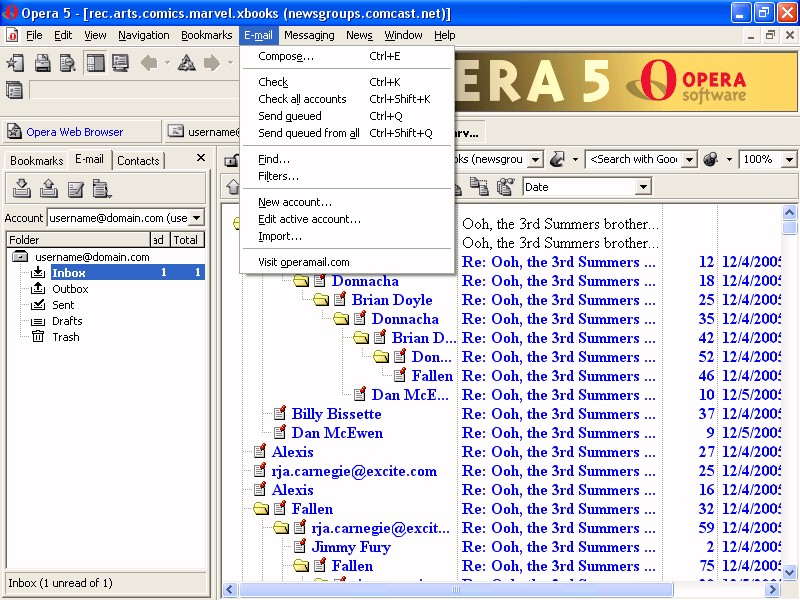The width and height of the screenshot is (800, 600).
Task: Click the Folder column header
Action: pos(79,240)
